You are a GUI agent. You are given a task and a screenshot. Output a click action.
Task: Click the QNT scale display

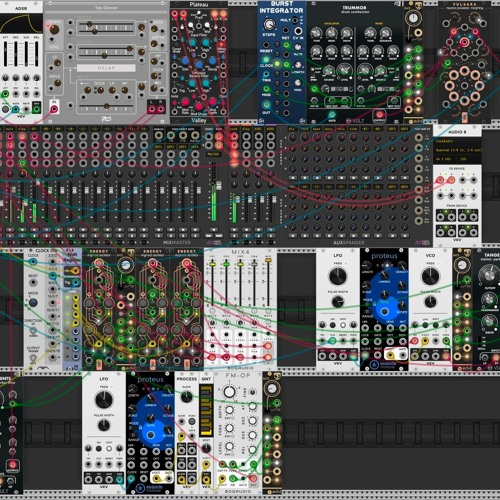(x=206, y=410)
